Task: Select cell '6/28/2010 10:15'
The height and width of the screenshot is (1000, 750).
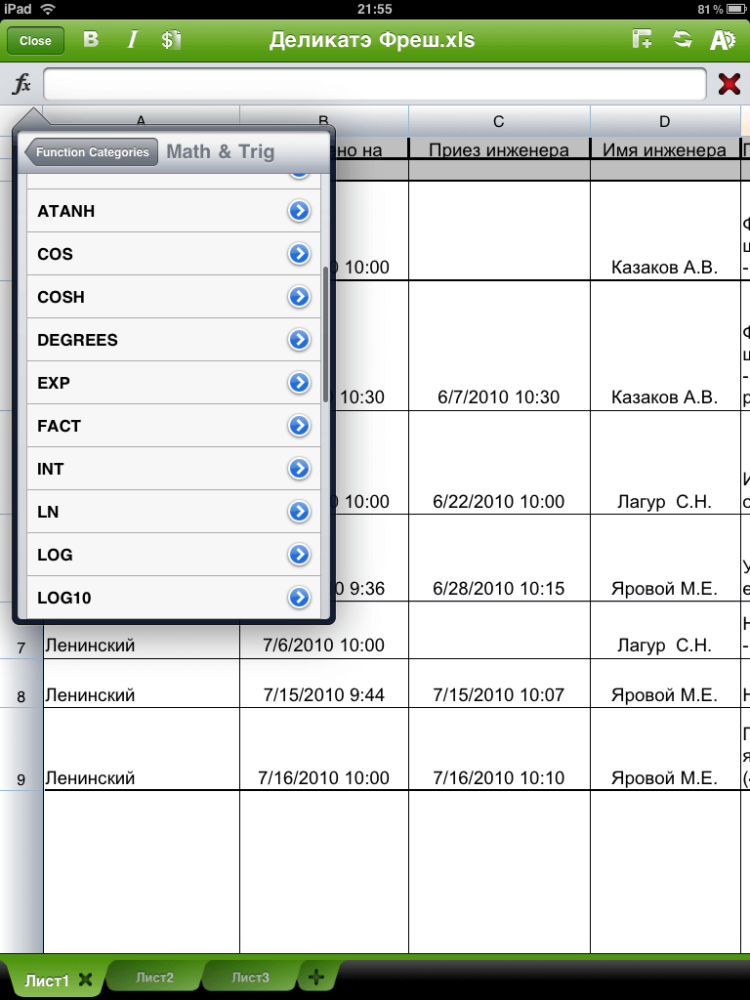Action: 499,558
